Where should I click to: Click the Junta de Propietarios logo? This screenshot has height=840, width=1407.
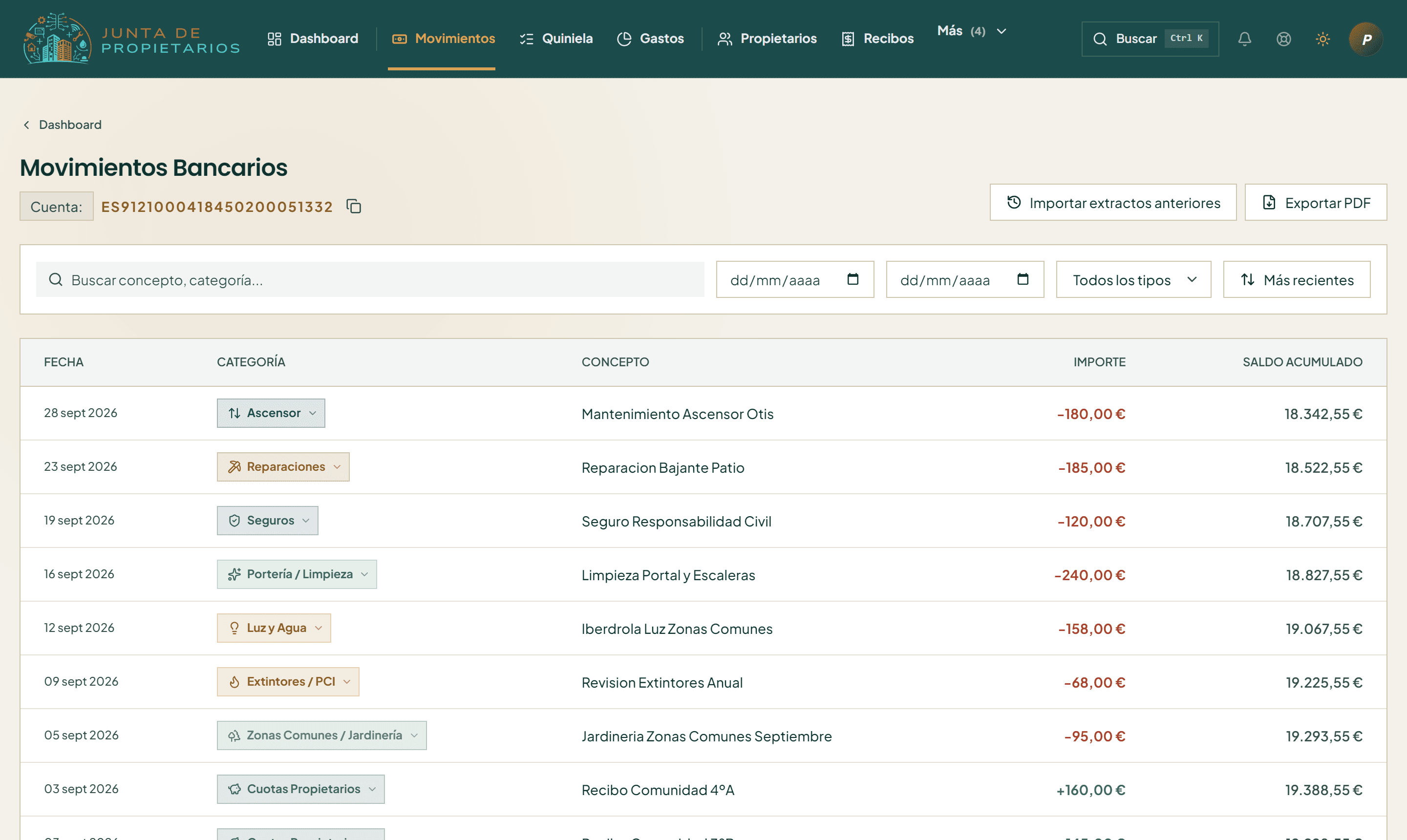(x=131, y=39)
